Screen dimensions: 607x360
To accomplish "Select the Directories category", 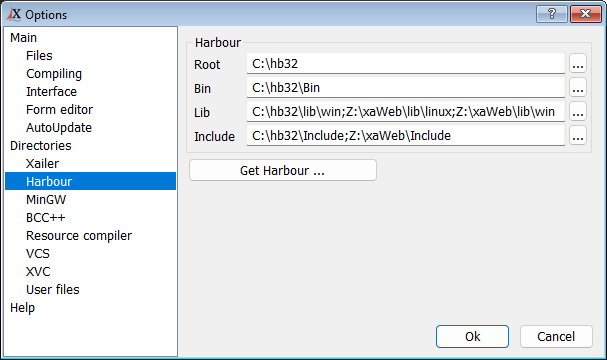I will 41,146.
